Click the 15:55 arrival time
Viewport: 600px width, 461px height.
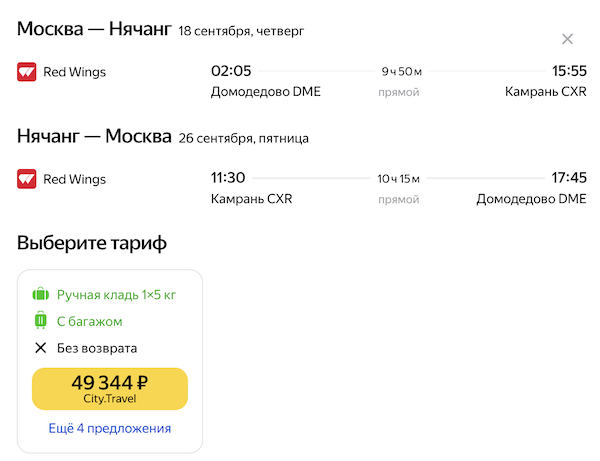569,71
